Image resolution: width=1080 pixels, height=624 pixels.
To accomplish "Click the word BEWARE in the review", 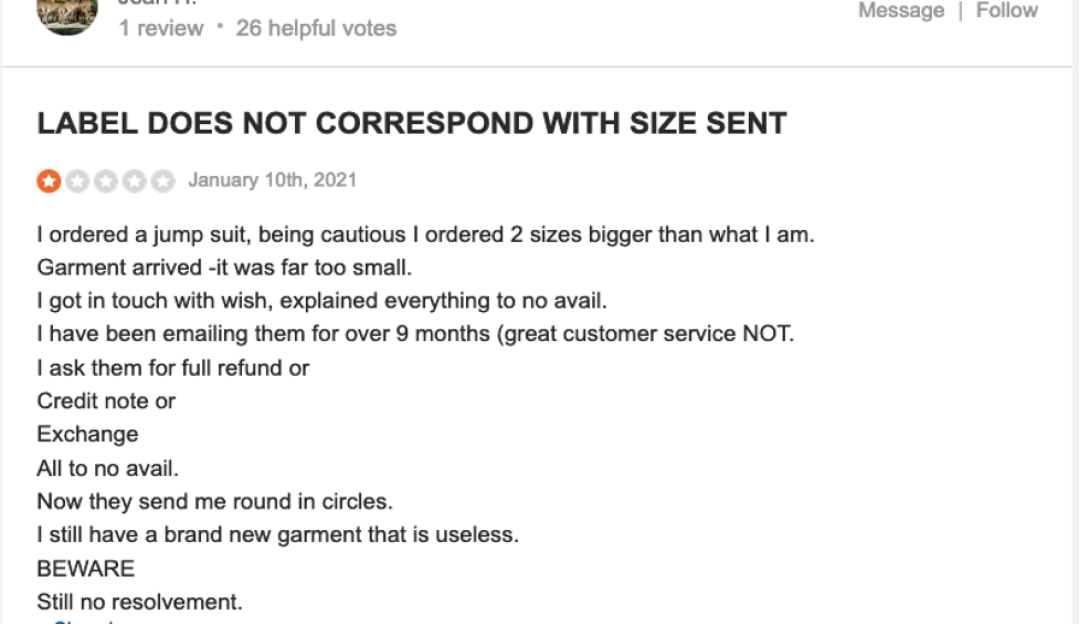I will pos(86,568).
